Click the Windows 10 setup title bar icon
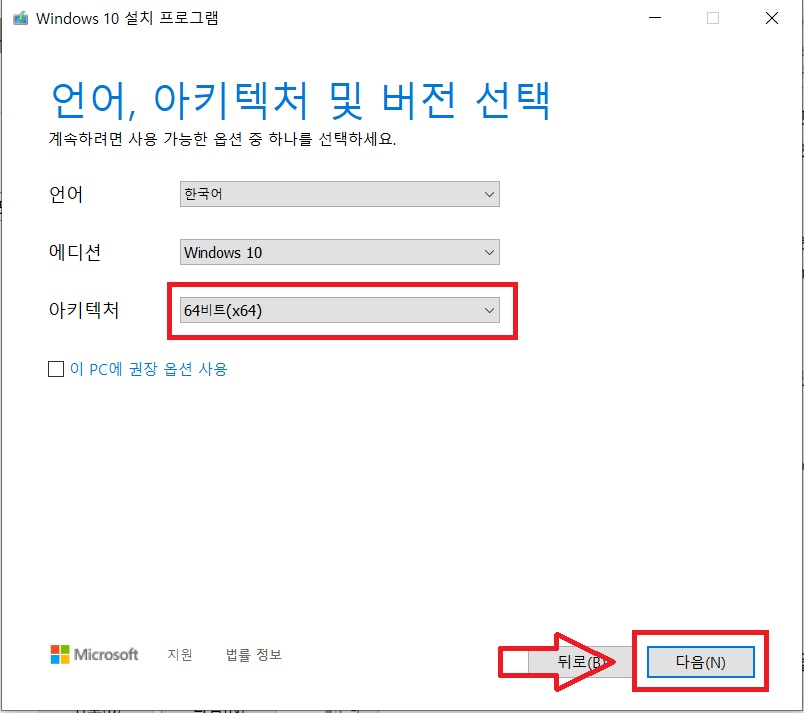Screen dimensions: 804x713 [x=21, y=18]
